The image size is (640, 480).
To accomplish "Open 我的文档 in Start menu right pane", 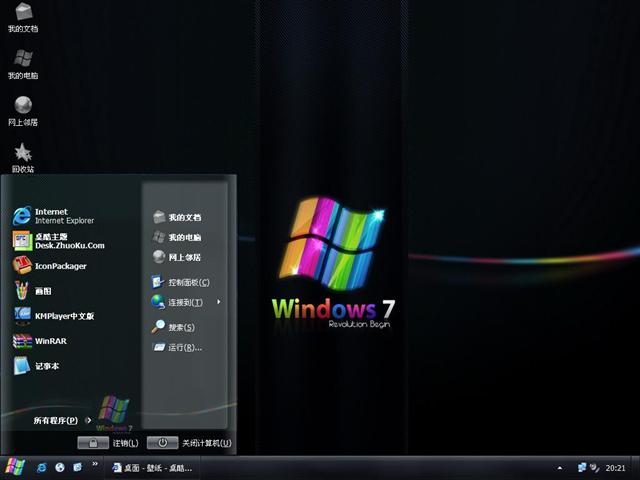I will [x=177, y=217].
